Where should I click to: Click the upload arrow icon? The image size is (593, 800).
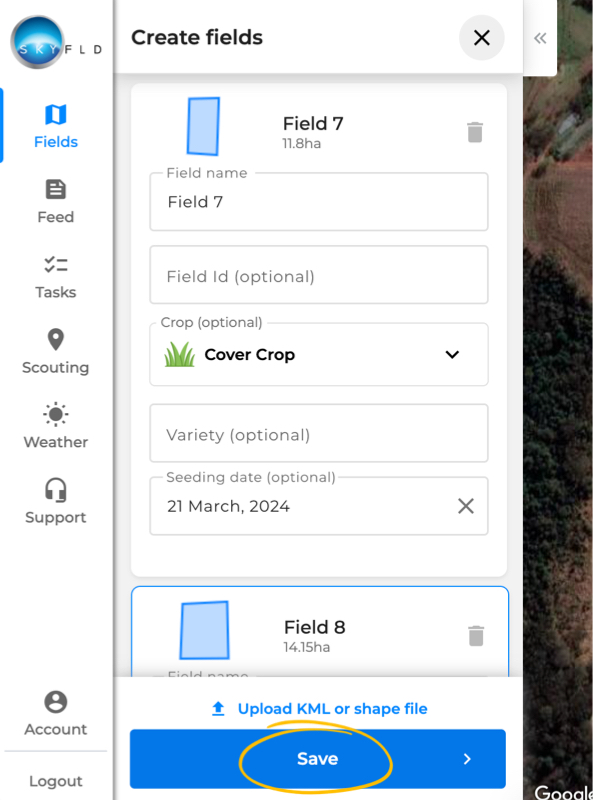click(218, 709)
